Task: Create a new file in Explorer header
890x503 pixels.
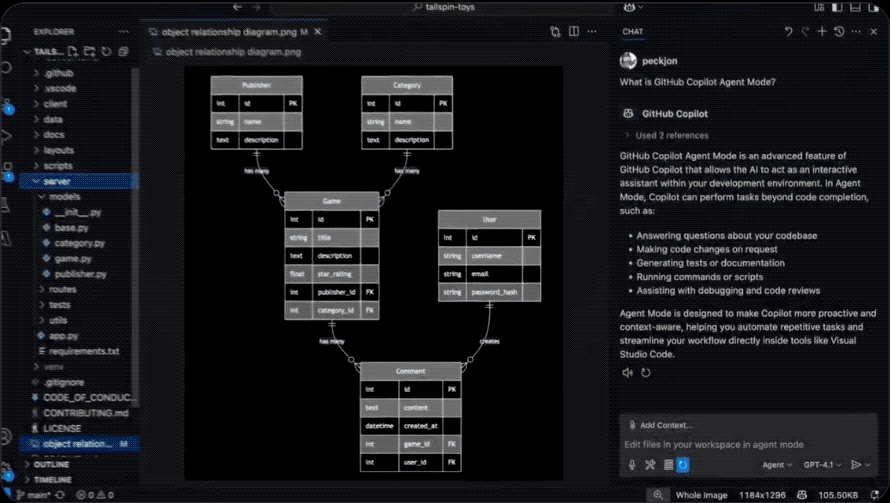Action: pos(73,52)
